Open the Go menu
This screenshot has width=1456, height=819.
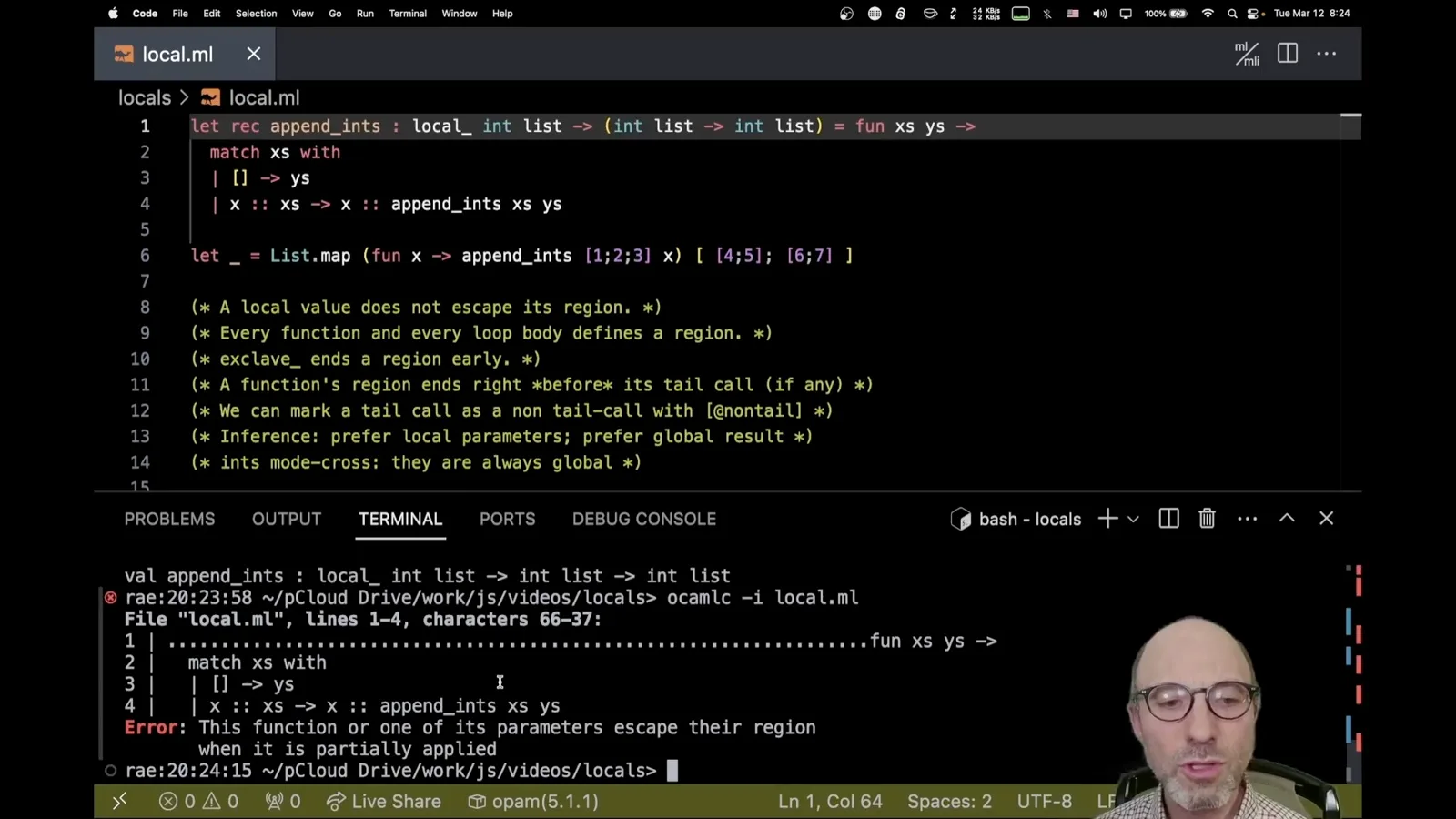pyautogui.click(x=335, y=14)
